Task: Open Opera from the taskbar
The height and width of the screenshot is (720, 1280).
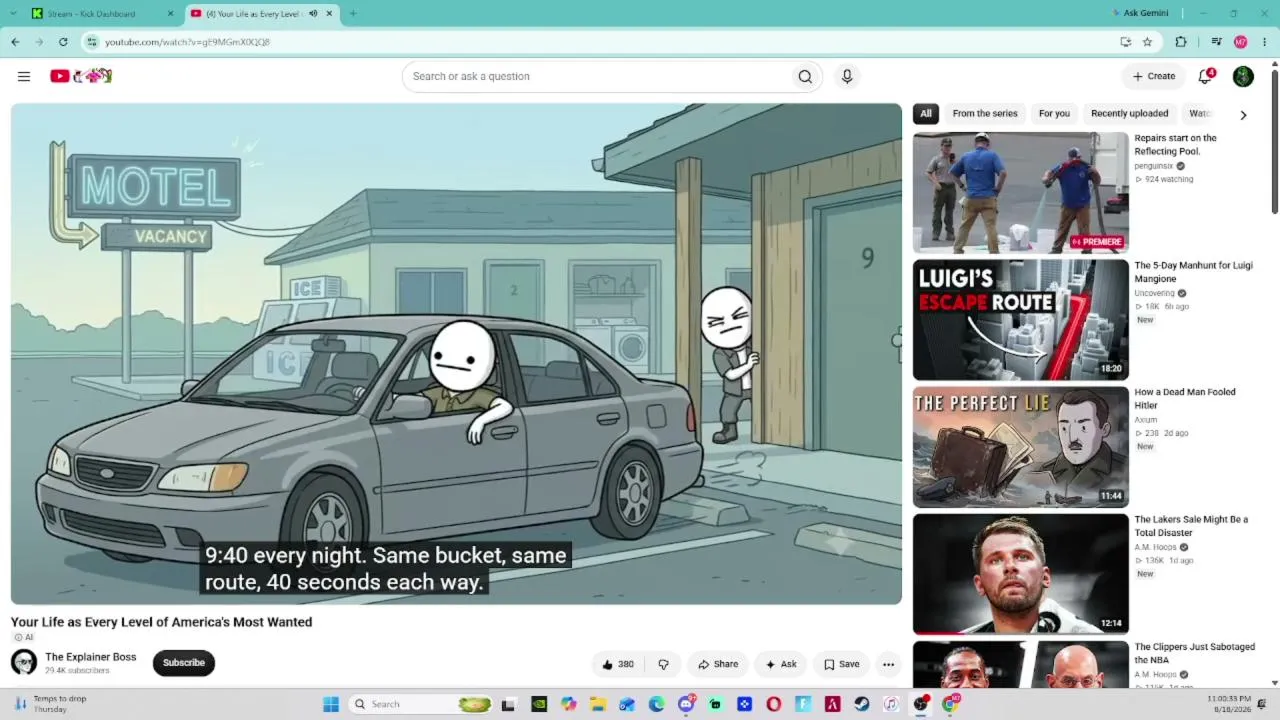Action: coord(773,704)
